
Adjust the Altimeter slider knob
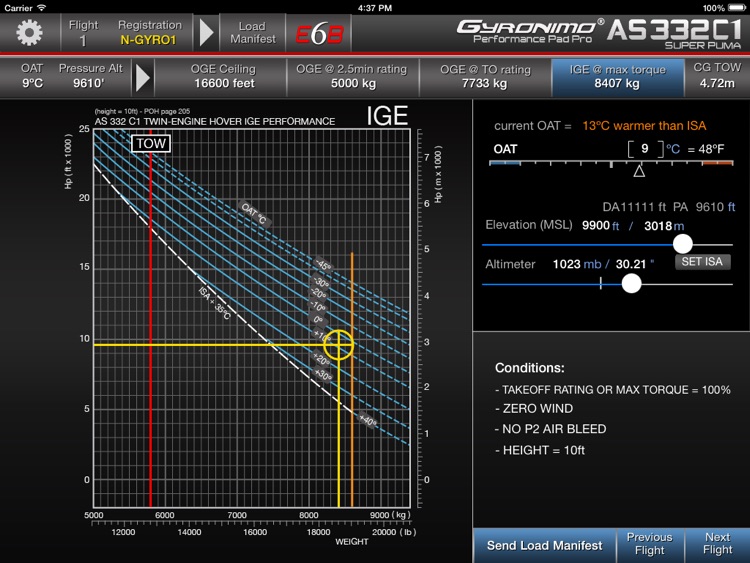[631, 283]
